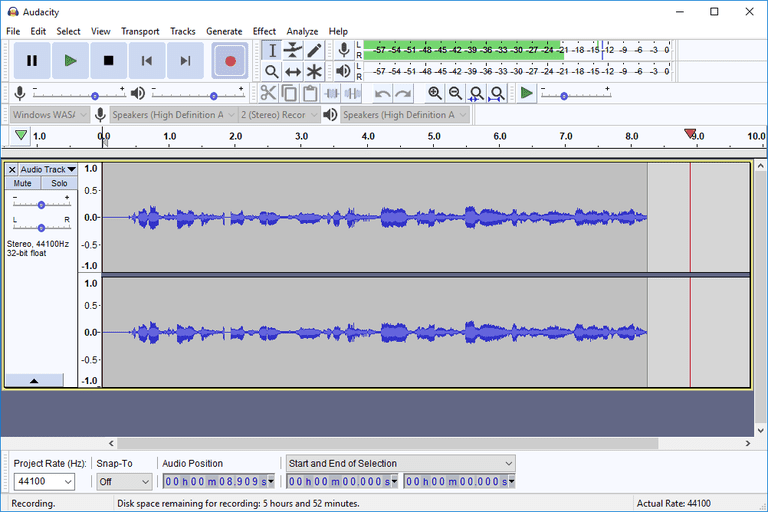Image resolution: width=768 pixels, height=512 pixels.
Task: Click the Undo arrow
Action: pyautogui.click(x=382, y=93)
